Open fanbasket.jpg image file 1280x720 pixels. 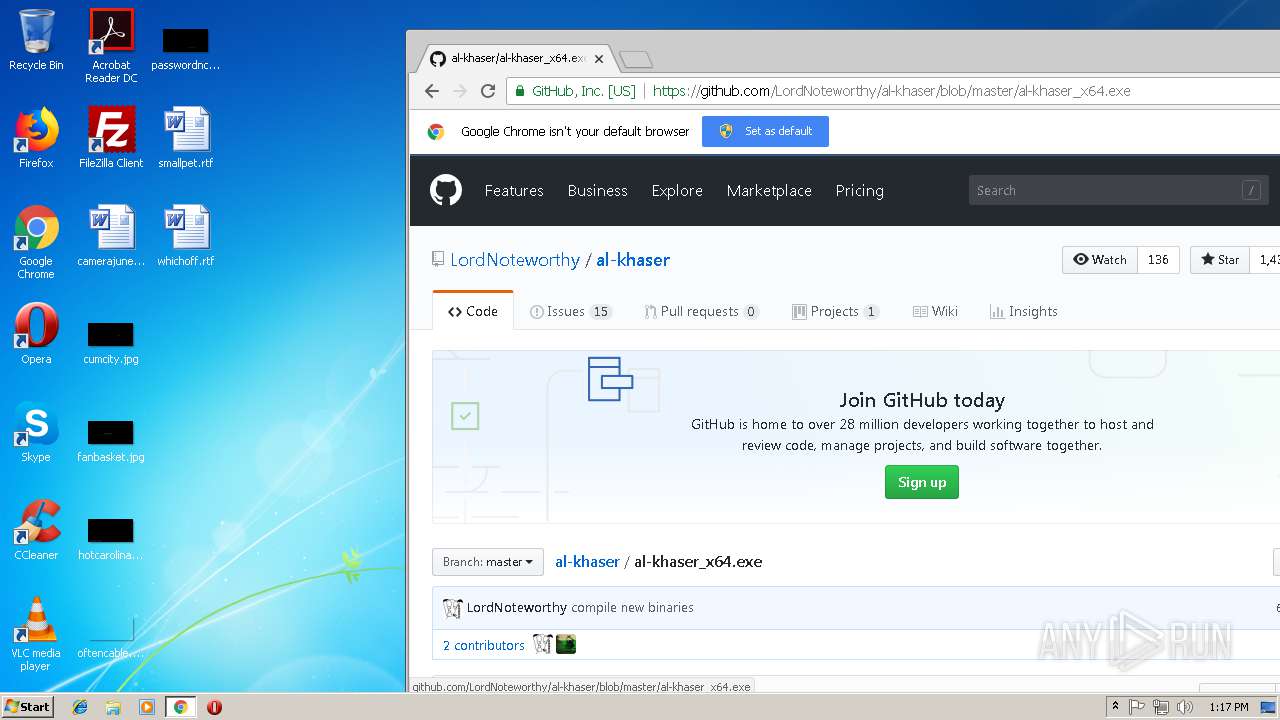[x=111, y=439]
